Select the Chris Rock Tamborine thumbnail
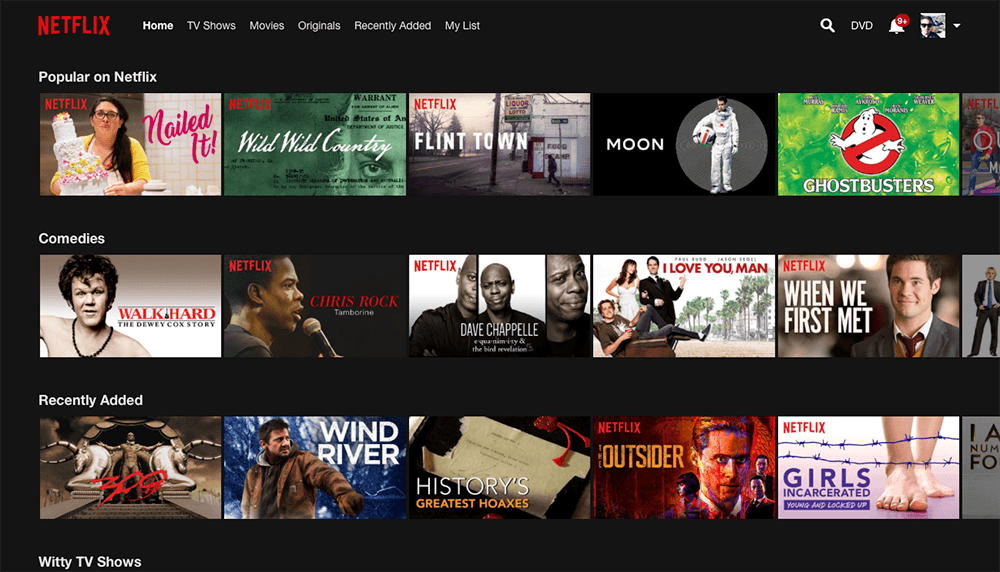The width and height of the screenshot is (1000, 572). [x=315, y=306]
